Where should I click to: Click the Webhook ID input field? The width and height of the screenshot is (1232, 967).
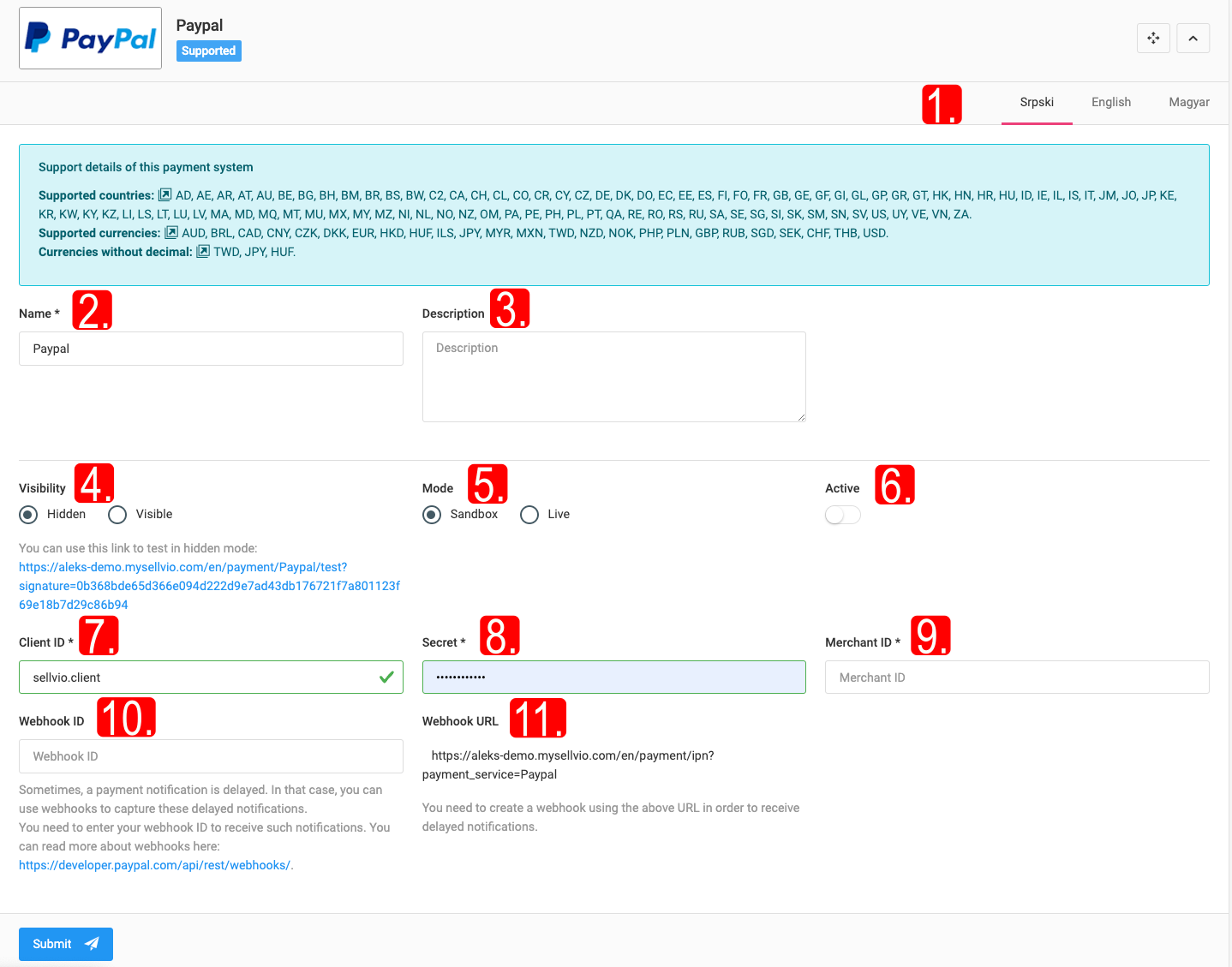pos(211,756)
